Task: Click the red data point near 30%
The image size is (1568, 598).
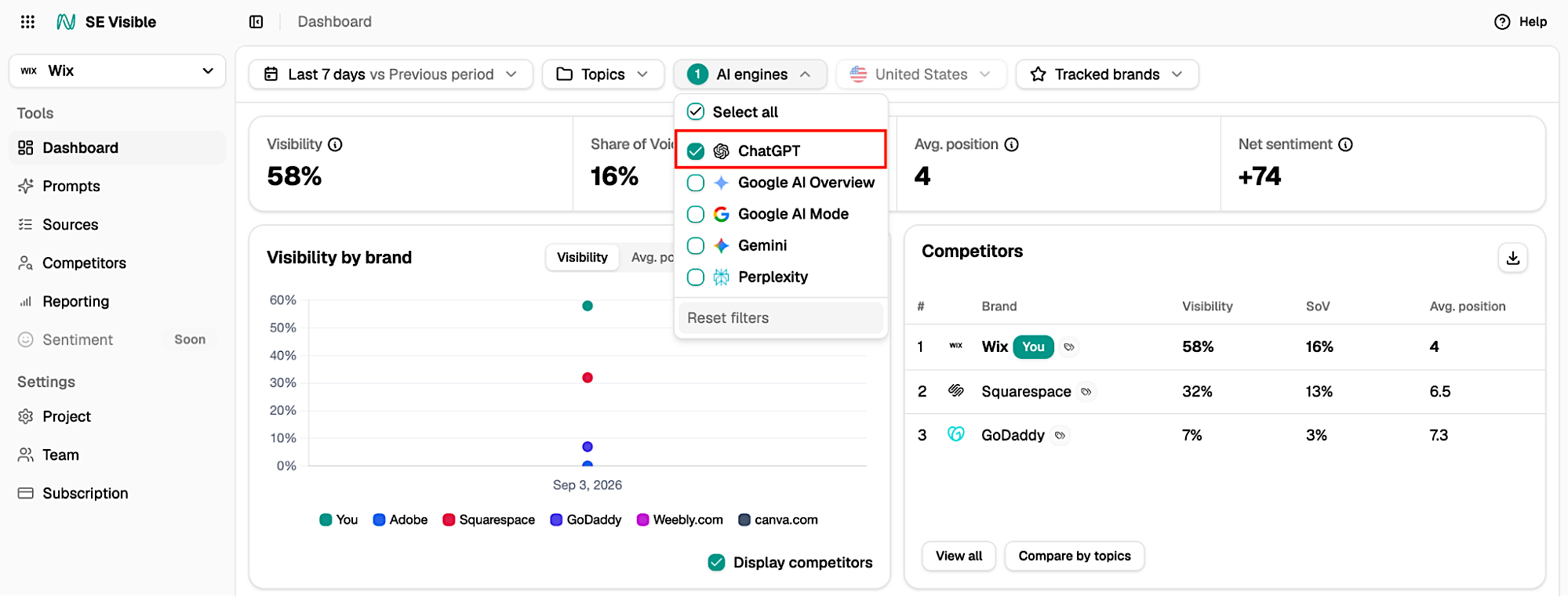Action: pos(588,378)
